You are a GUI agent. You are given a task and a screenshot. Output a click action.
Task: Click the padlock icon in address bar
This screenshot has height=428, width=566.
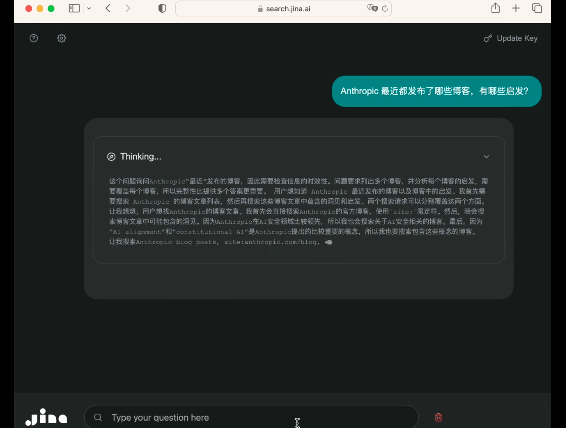tap(260, 9)
